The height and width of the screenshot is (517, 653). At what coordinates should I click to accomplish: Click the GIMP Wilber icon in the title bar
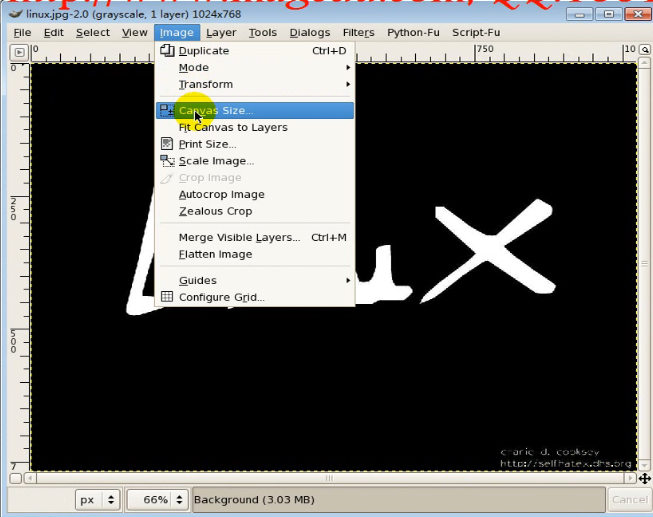pos(16,14)
